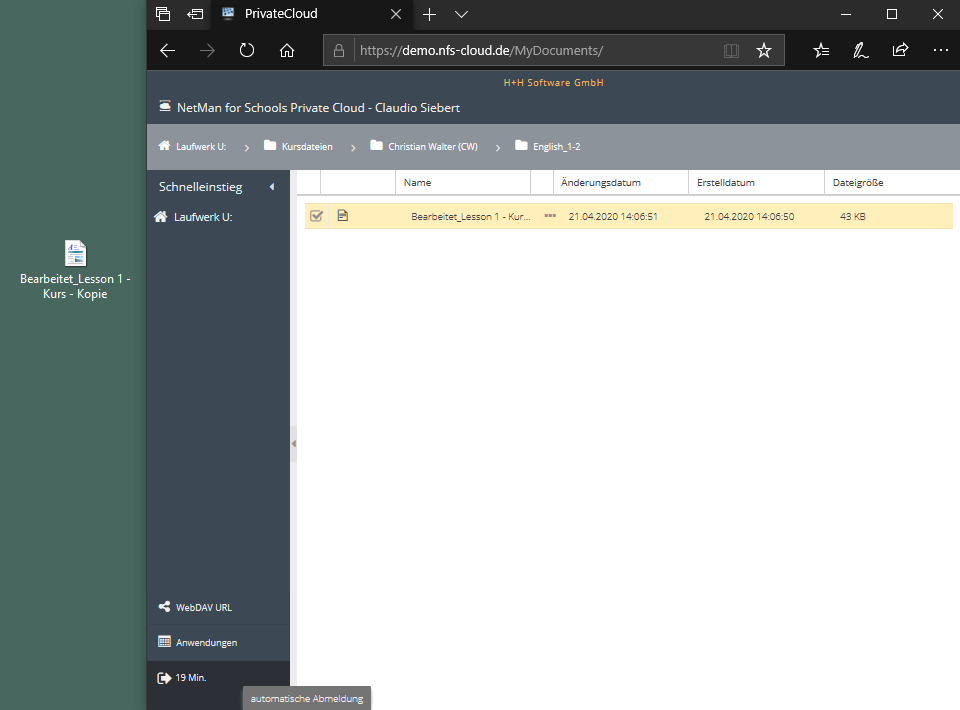
Task: Select the Bearbeitet_Lesson 1 - Kurs - Kopie desktop file
Action: 75,269
